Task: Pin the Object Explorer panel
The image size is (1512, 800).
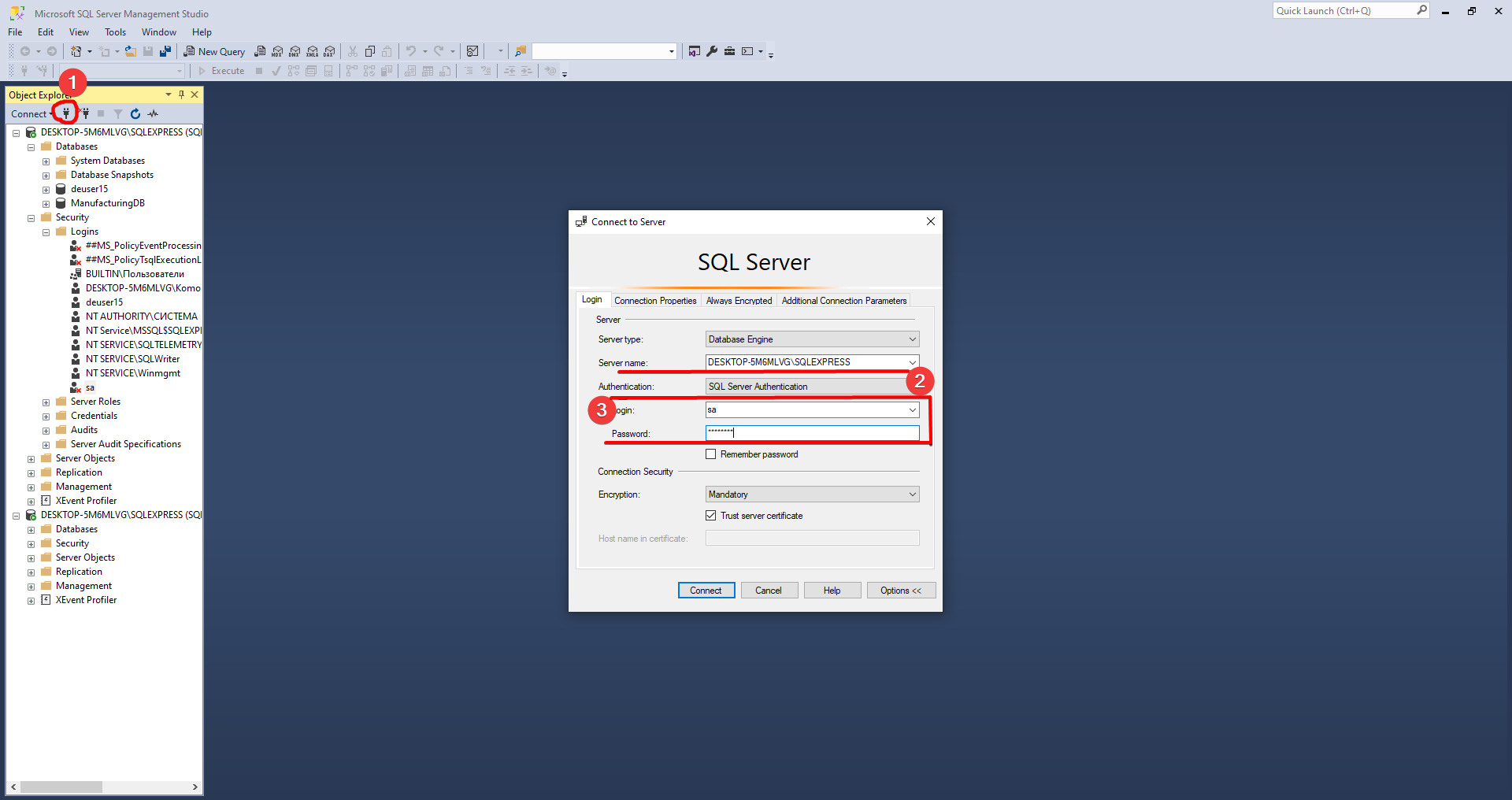Action: 181,94
